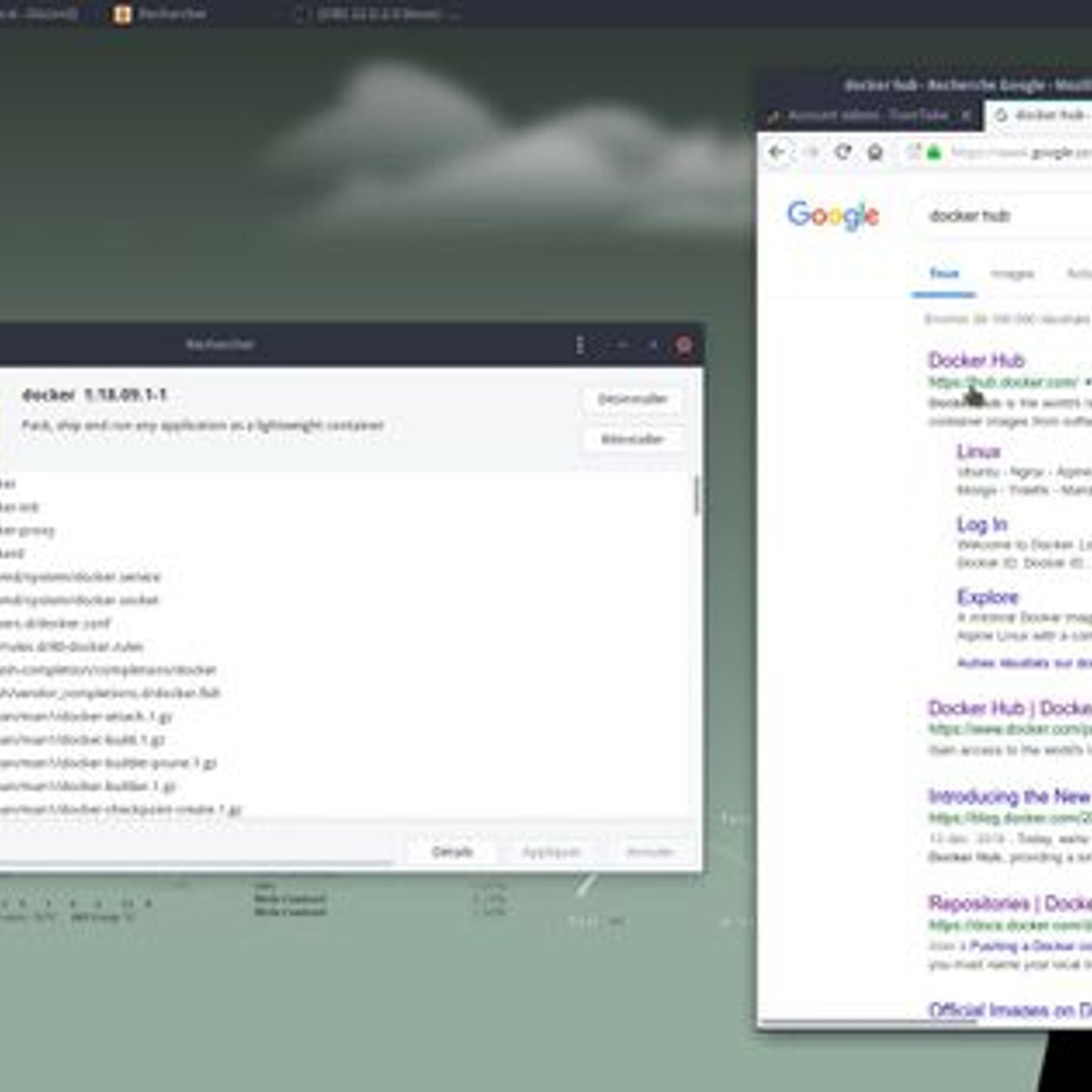The width and height of the screenshot is (1092, 1092).
Task: Click the browser forward arrow
Action: pos(810,152)
